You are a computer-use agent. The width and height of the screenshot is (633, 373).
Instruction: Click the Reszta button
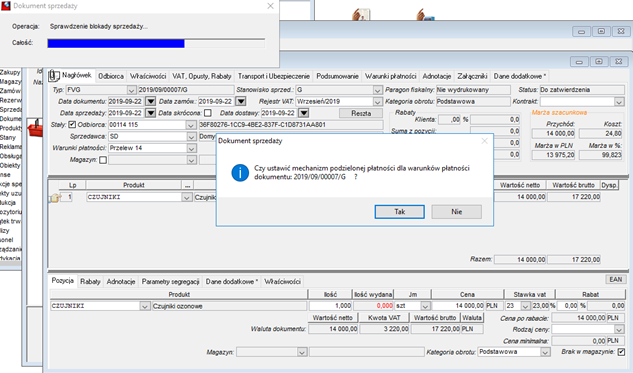click(x=361, y=113)
